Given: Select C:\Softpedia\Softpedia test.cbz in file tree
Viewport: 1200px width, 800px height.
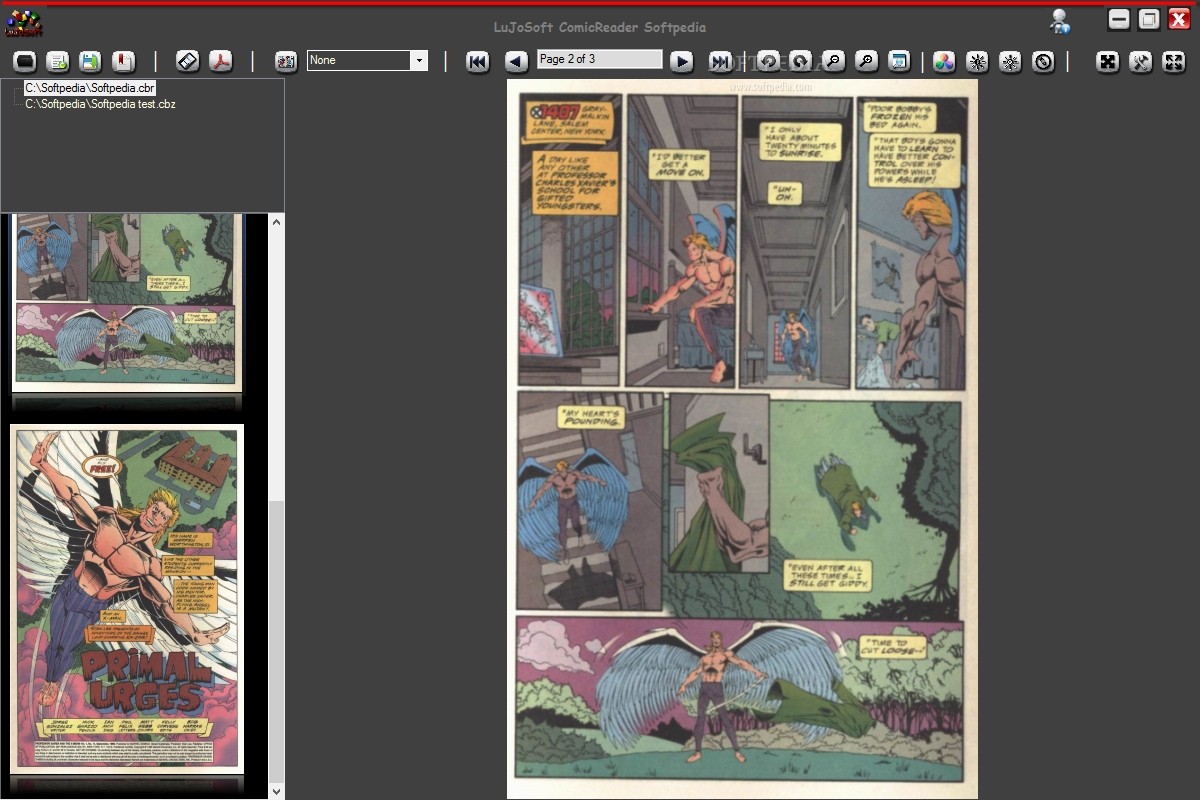Looking at the screenshot, I should coord(100,103).
